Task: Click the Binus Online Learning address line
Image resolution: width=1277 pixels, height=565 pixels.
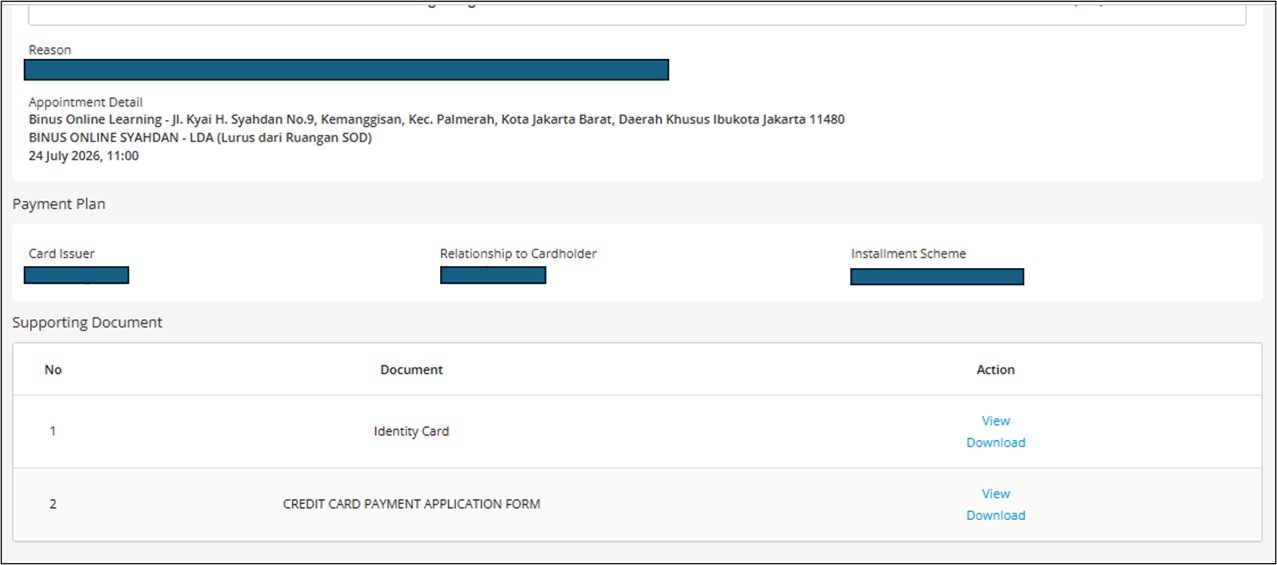Action: (x=436, y=120)
